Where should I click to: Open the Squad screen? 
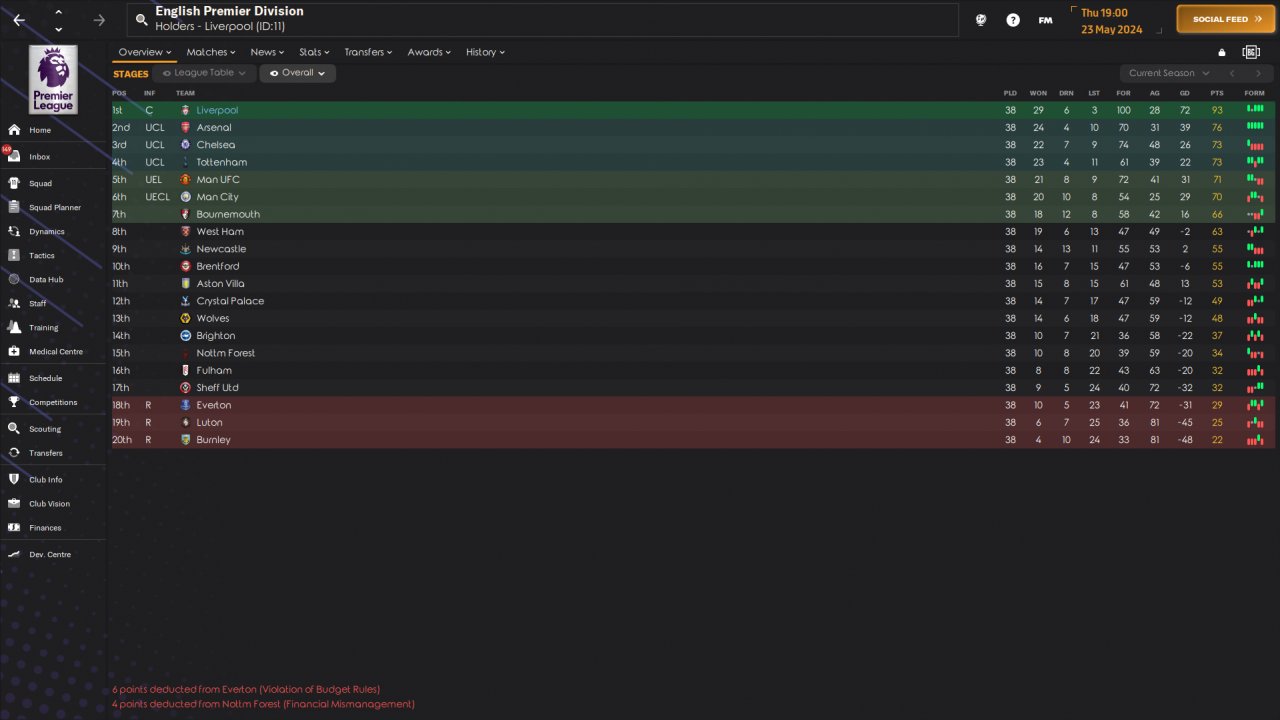[x=40, y=183]
